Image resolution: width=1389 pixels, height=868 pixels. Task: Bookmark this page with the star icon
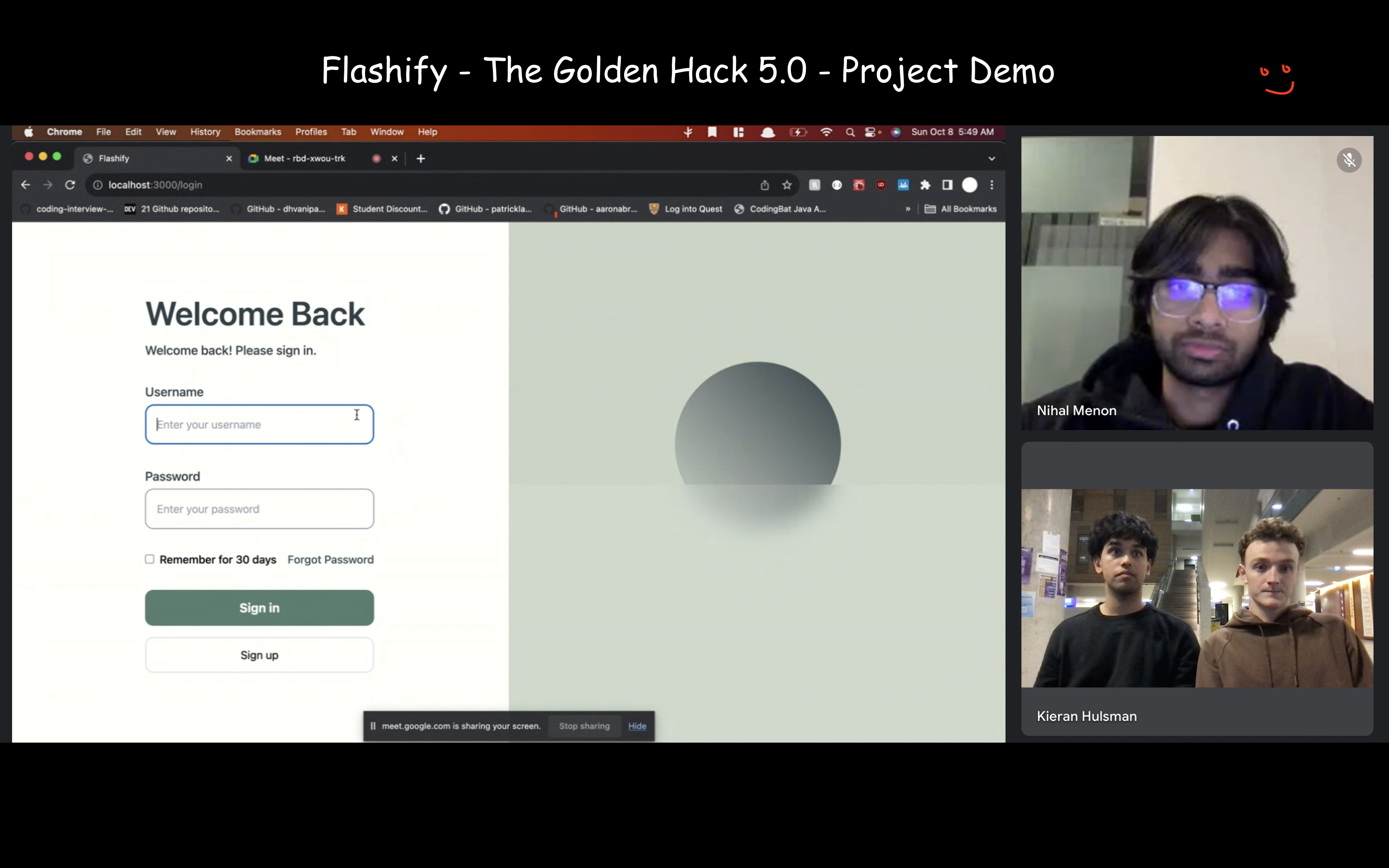click(787, 185)
